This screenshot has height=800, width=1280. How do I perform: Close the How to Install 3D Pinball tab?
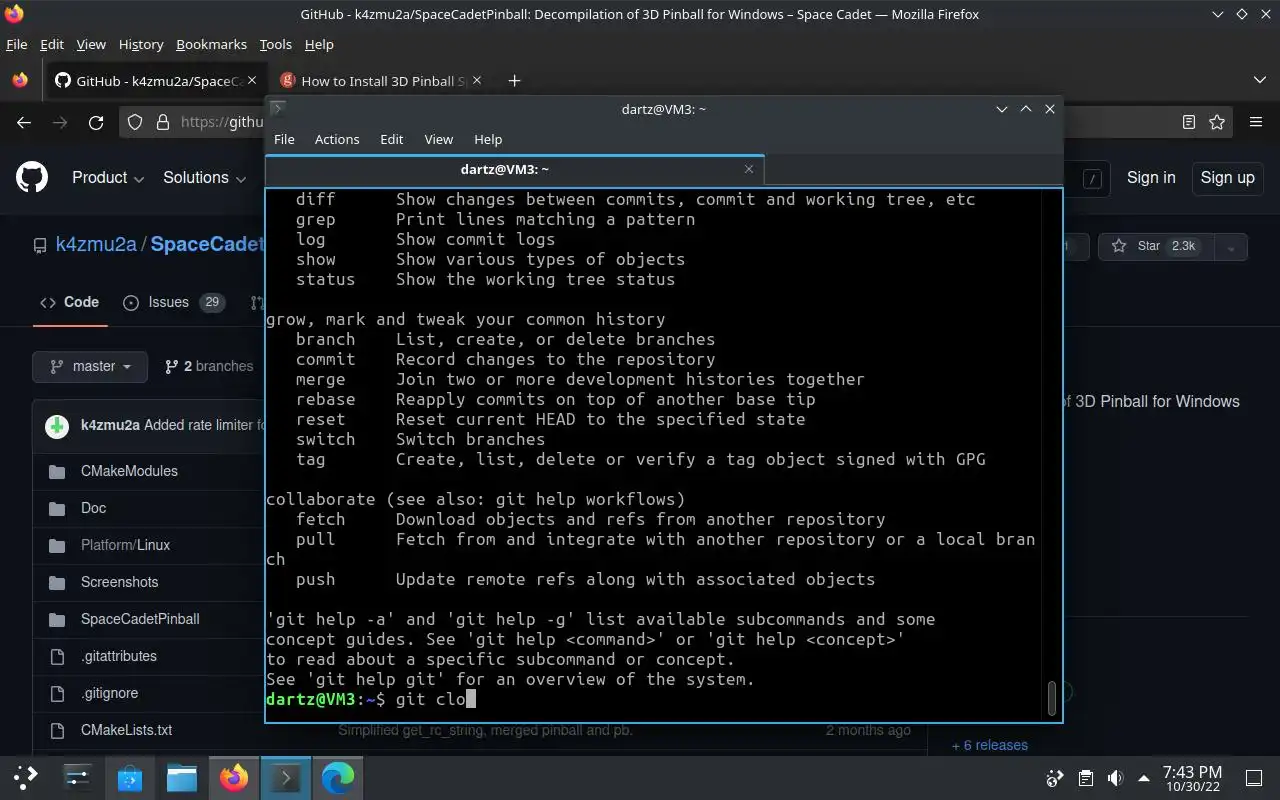tap(477, 81)
